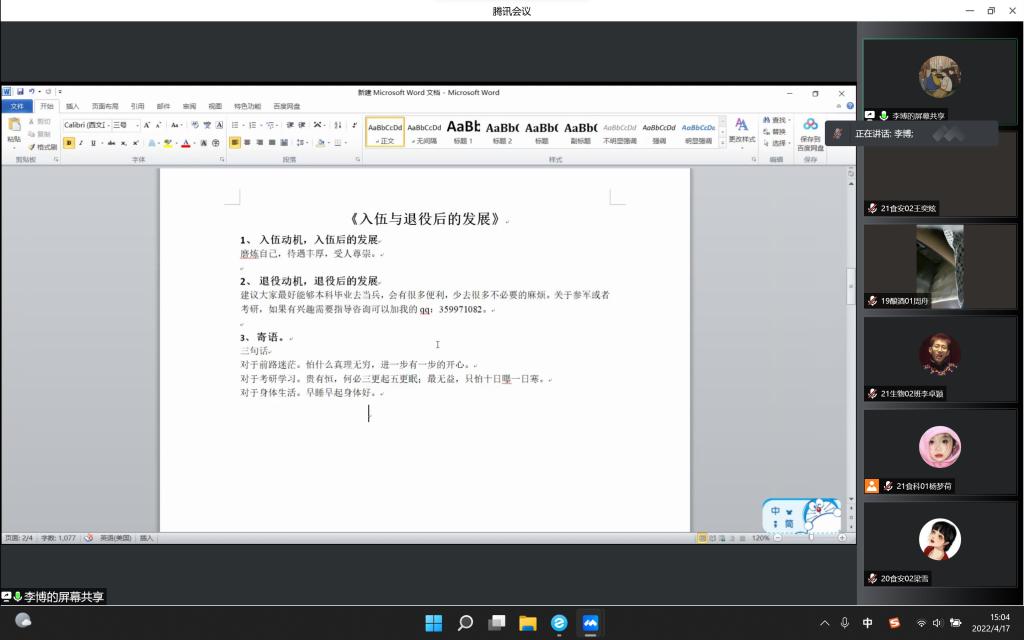This screenshot has width=1024, height=640.
Task: Click the Save to Baidu Netdisk icon
Action: [810, 125]
